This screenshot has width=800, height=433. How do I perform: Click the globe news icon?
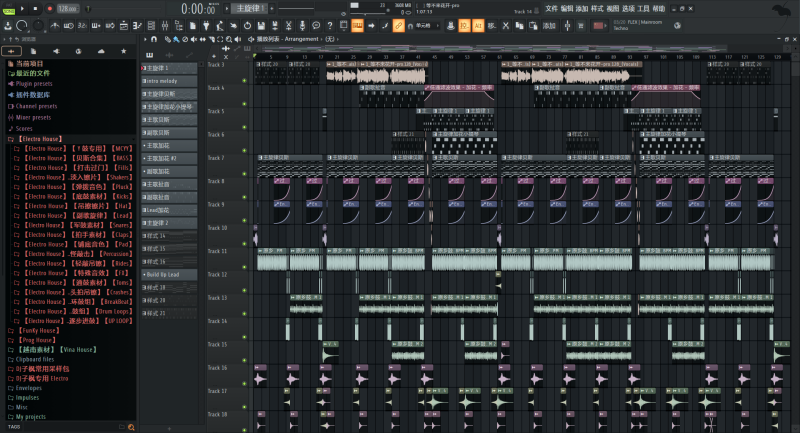678,26
